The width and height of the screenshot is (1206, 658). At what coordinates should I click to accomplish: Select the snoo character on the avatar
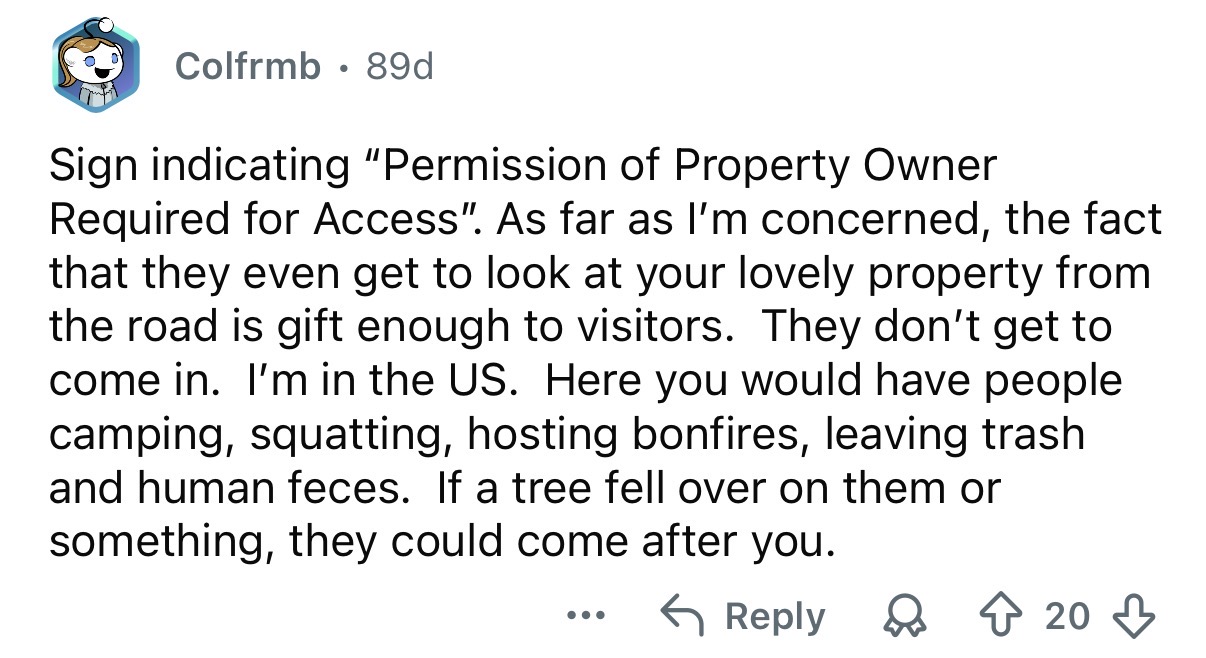(x=95, y=62)
